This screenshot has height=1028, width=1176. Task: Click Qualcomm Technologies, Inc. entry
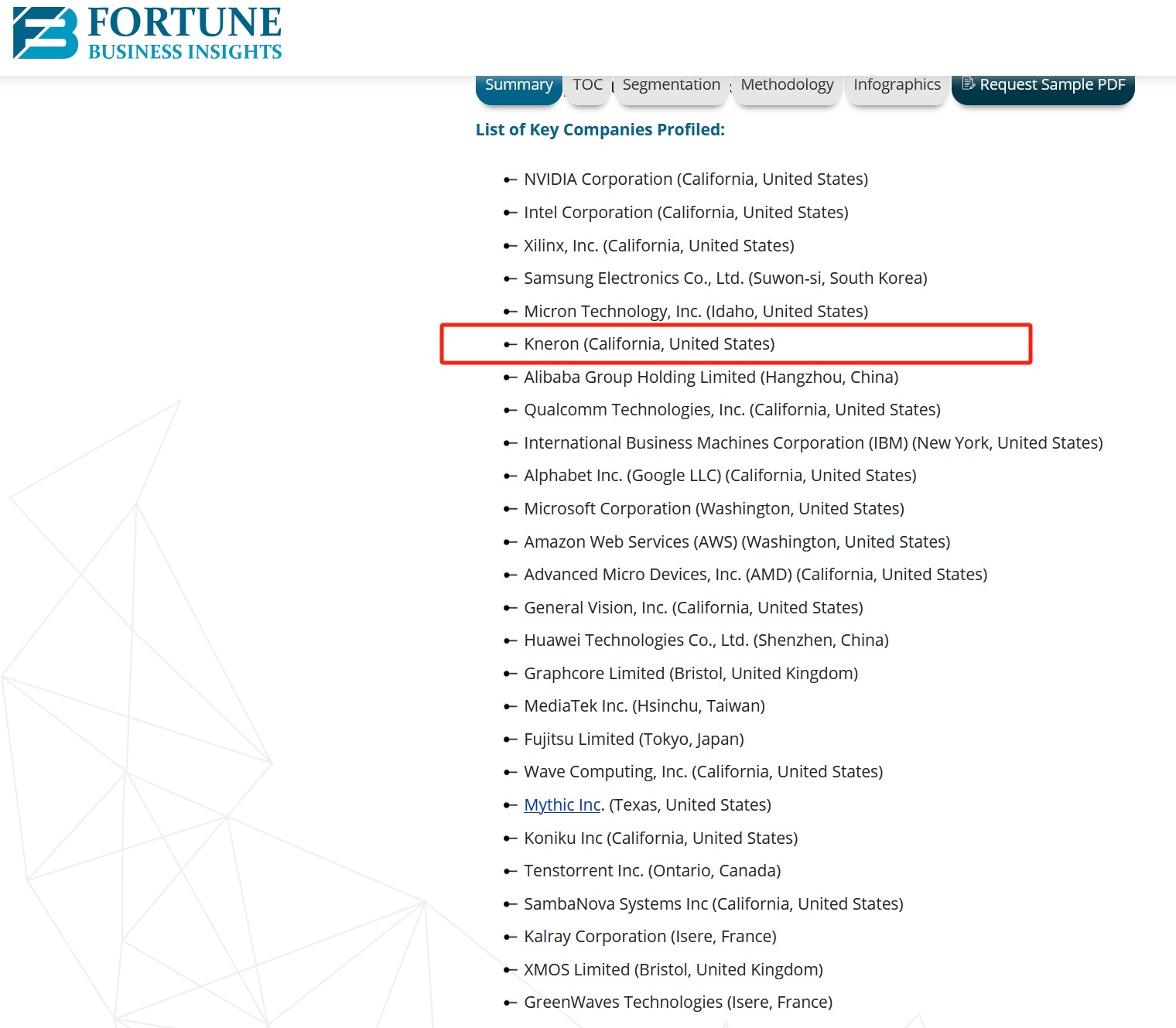coord(732,410)
